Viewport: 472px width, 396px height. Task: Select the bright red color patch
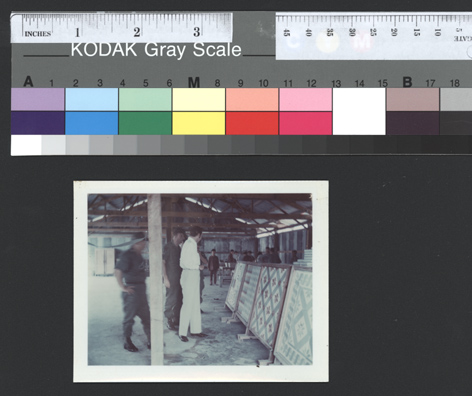point(252,123)
